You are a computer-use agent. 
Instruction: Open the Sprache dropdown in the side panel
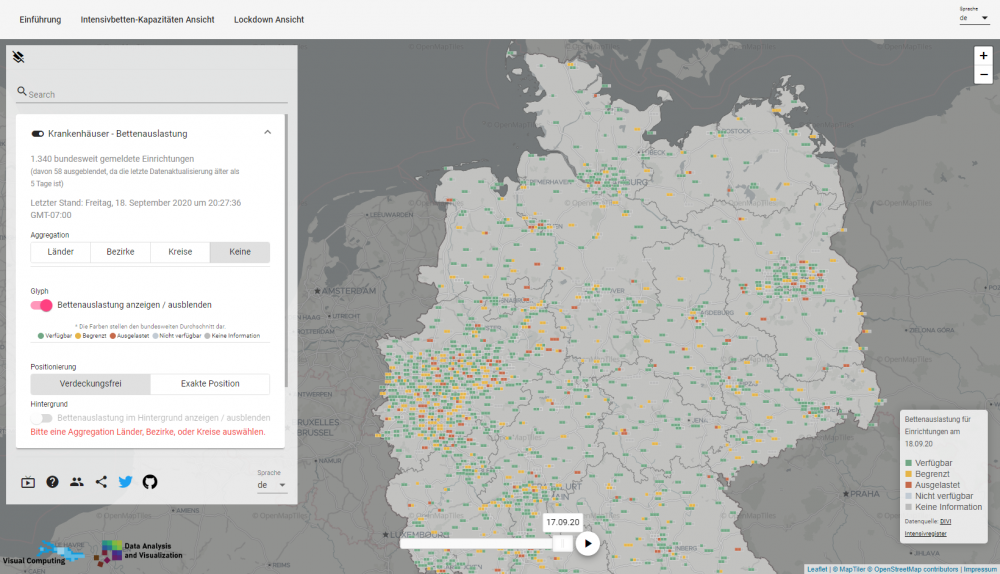coord(272,485)
